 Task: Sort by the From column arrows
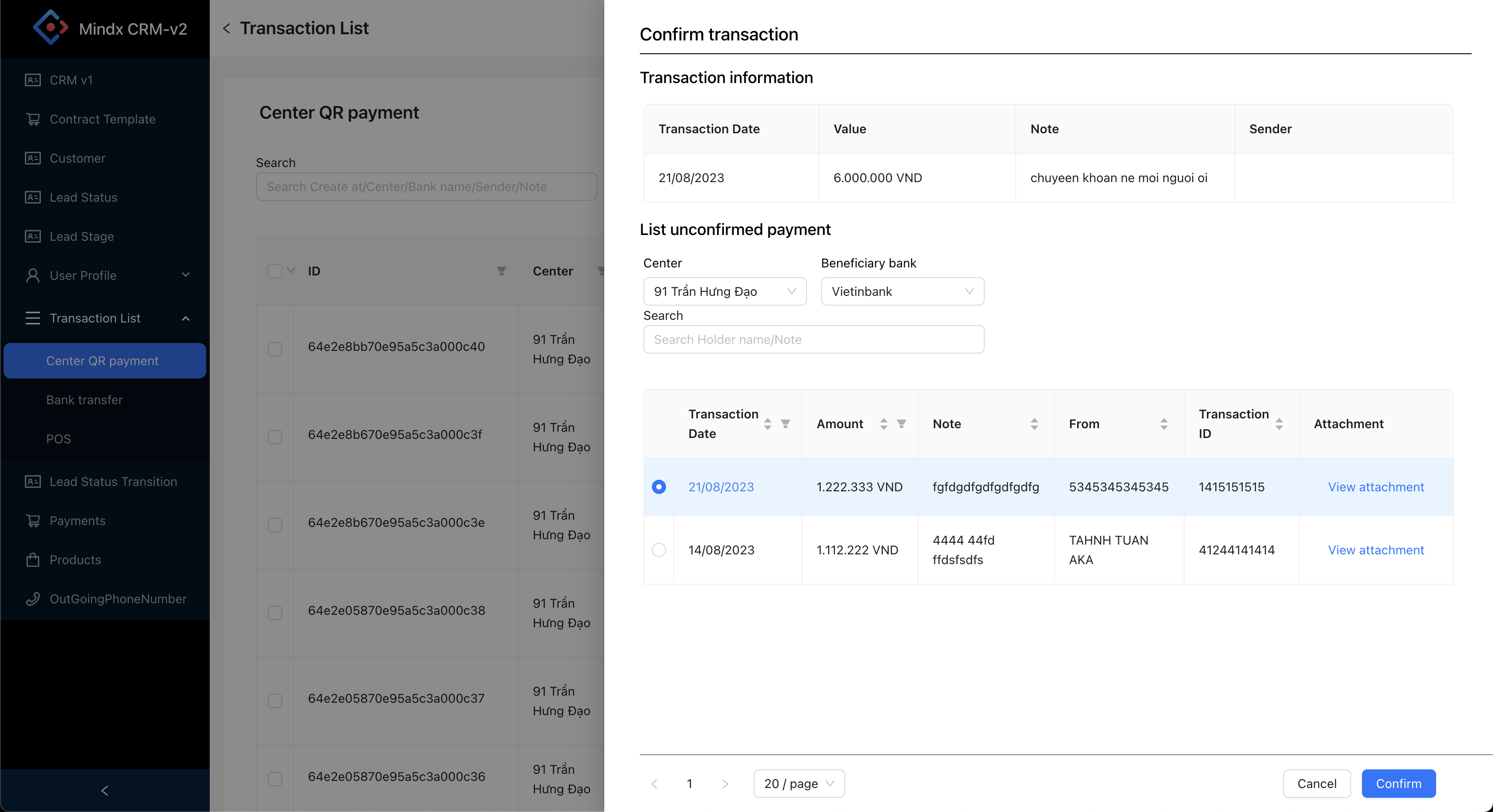1163,424
